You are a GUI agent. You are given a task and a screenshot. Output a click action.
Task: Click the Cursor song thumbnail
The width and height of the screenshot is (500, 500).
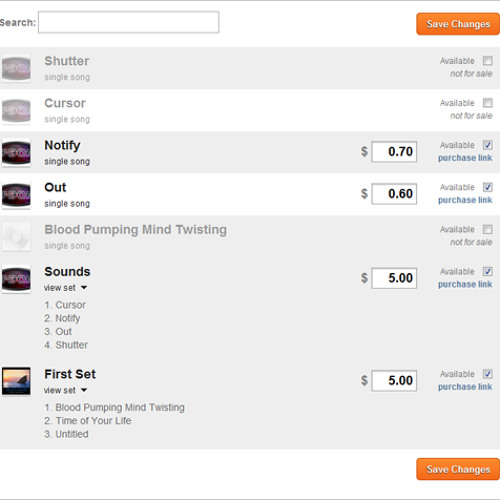click(x=16, y=110)
